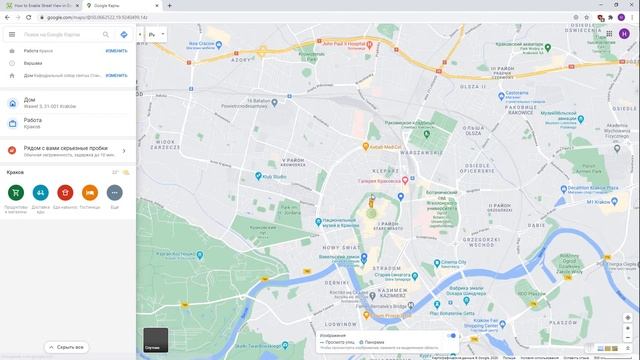Click the John Paul II Hospital marker
Image resolution: width=640 pixels, height=360 pixels.
[369, 44]
